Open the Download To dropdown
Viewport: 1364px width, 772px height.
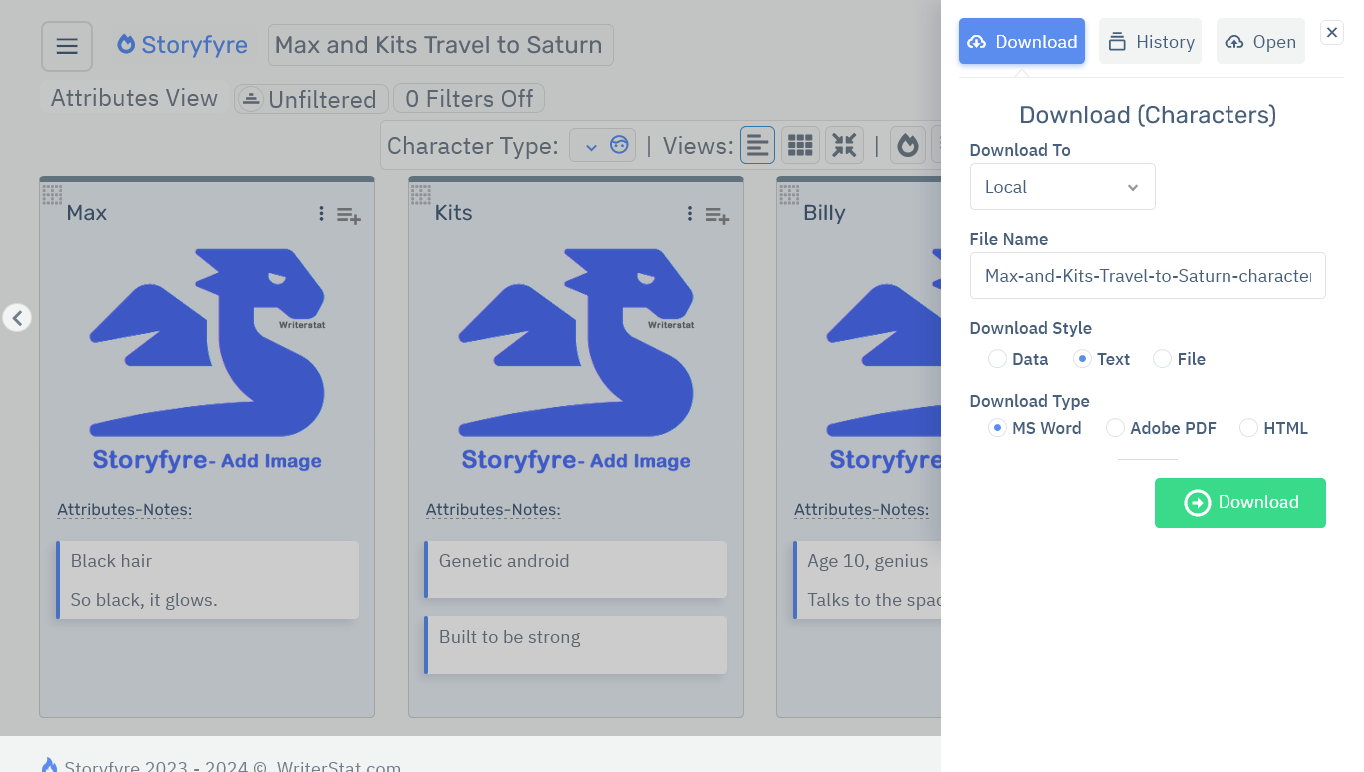[1062, 186]
